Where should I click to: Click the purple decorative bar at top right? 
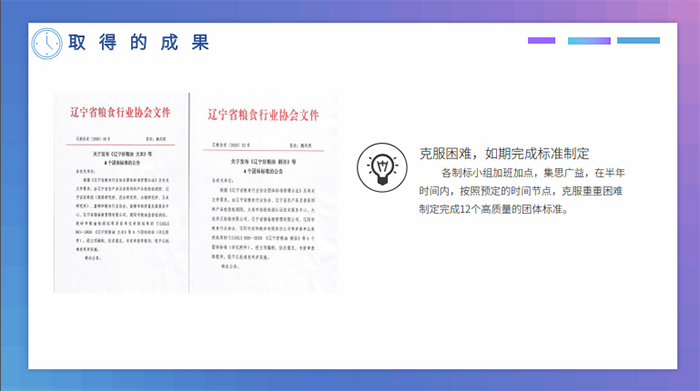pos(541,40)
